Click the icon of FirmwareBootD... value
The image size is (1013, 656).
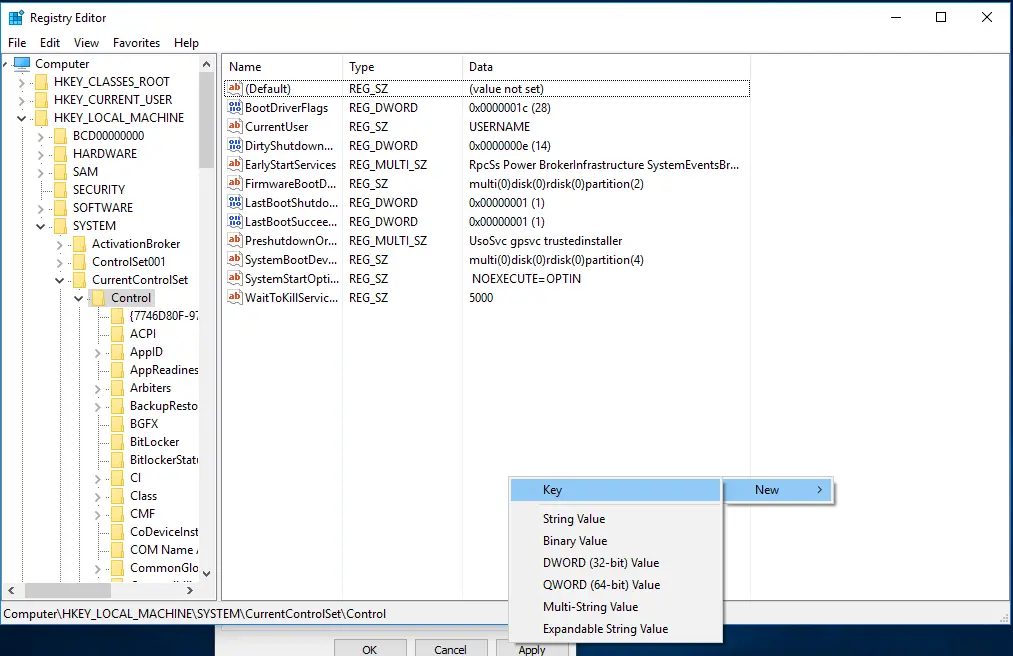[x=235, y=184]
